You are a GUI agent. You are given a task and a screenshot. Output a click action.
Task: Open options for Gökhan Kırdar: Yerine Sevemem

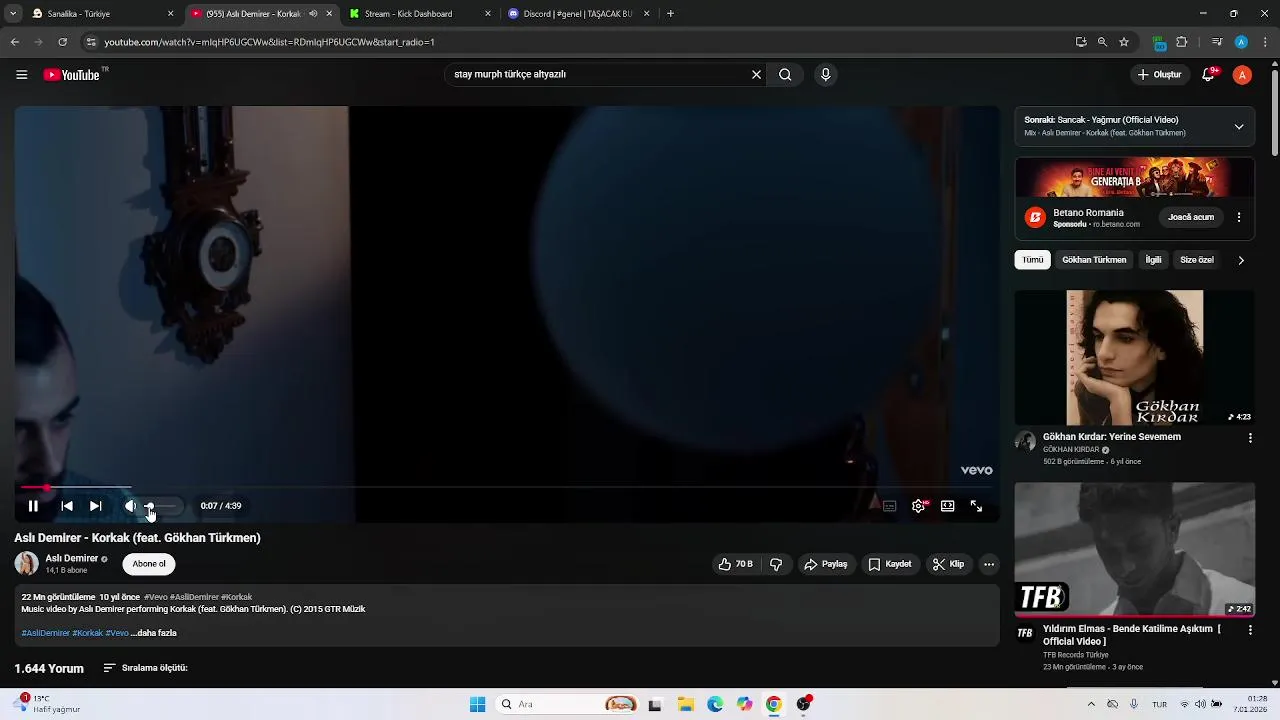coord(1250,438)
